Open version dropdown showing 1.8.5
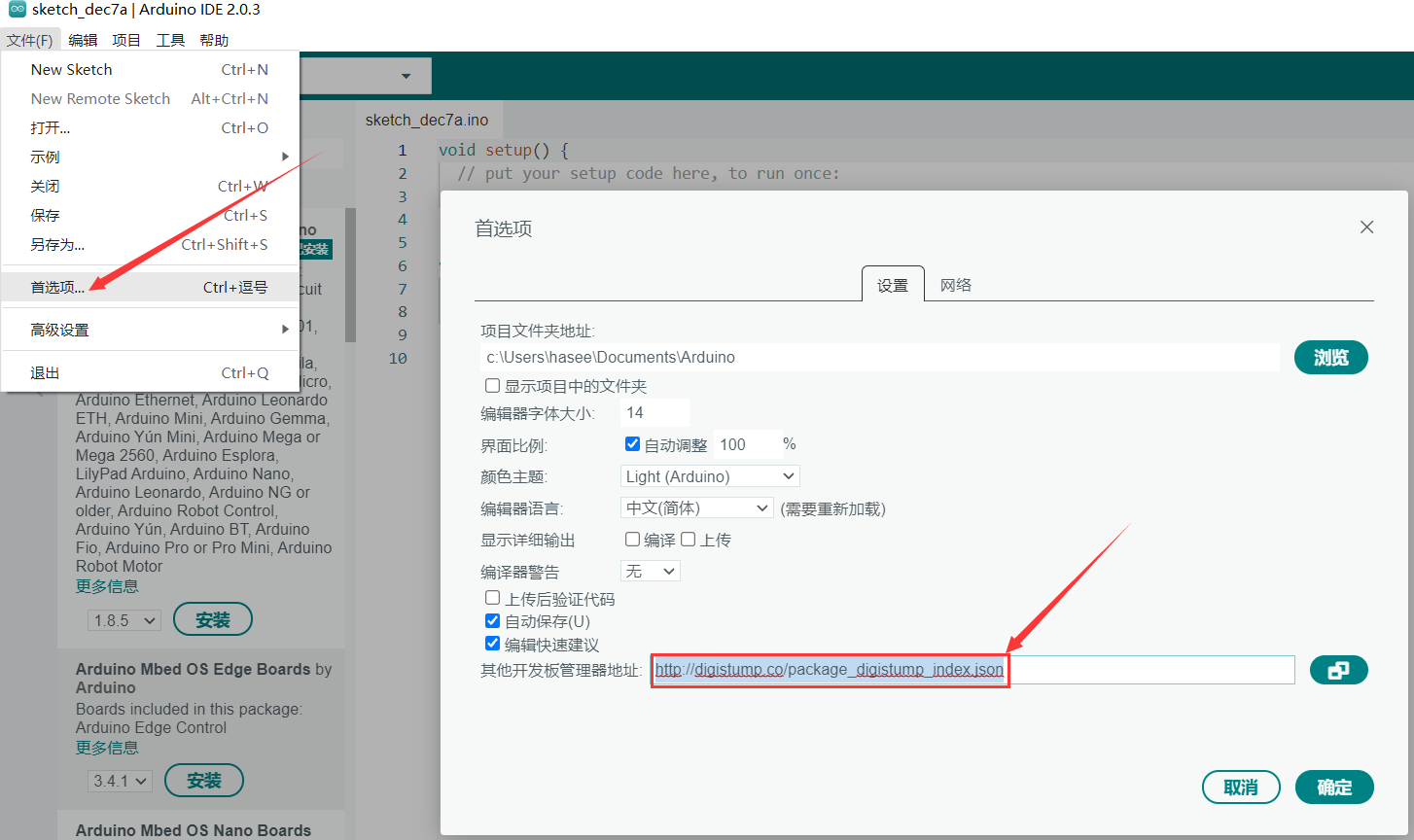Screen dimensions: 1414x840 coord(124,619)
